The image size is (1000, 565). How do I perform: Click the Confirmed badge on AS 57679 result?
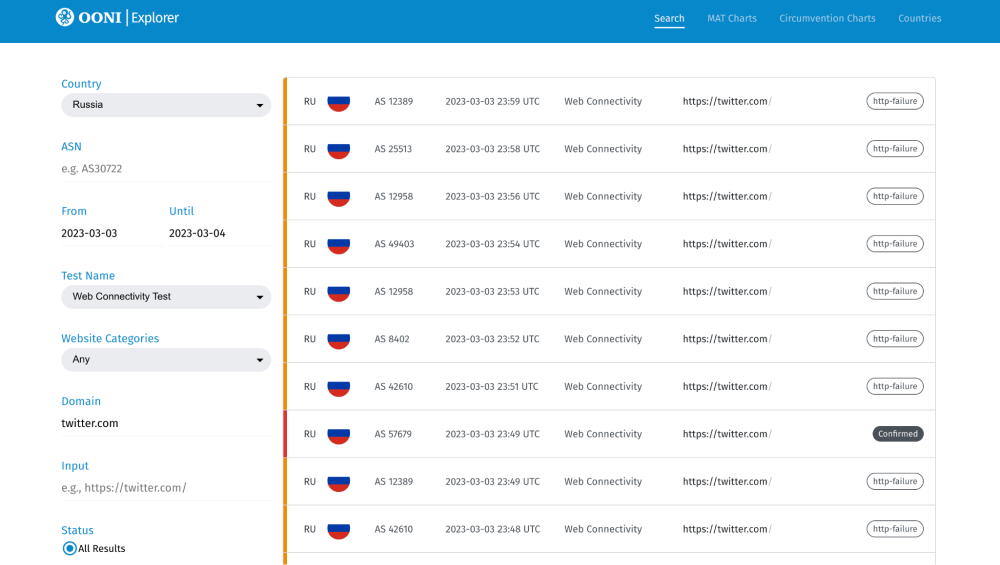[897, 434]
